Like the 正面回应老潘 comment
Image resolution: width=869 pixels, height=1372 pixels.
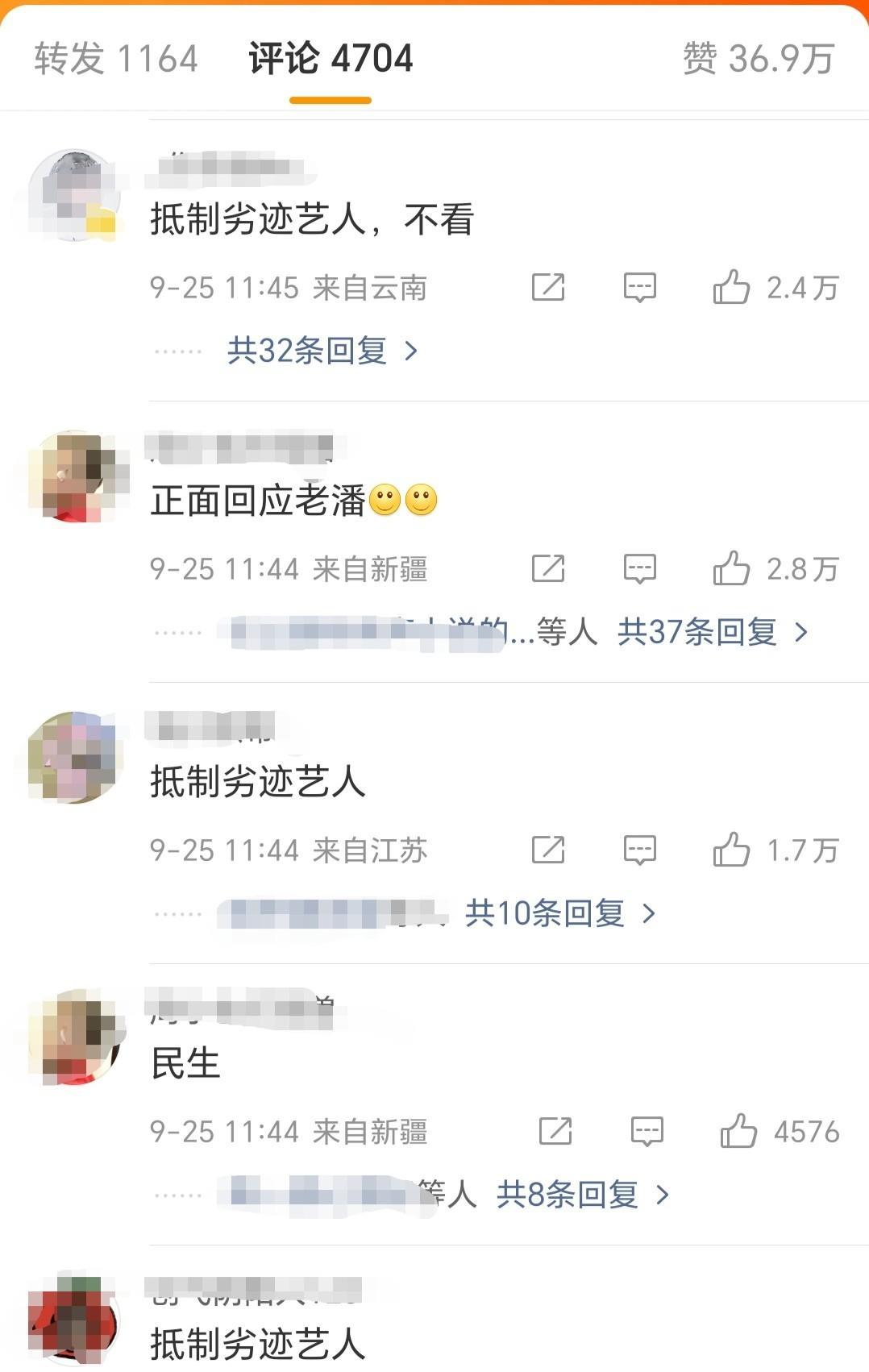click(730, 568)
